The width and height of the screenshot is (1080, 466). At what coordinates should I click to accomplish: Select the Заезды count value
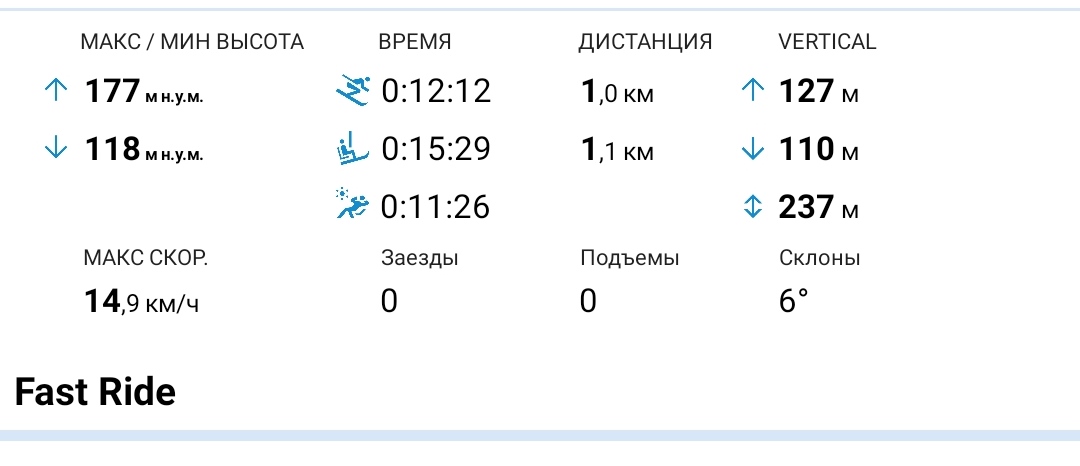click(x=389, y=301)
